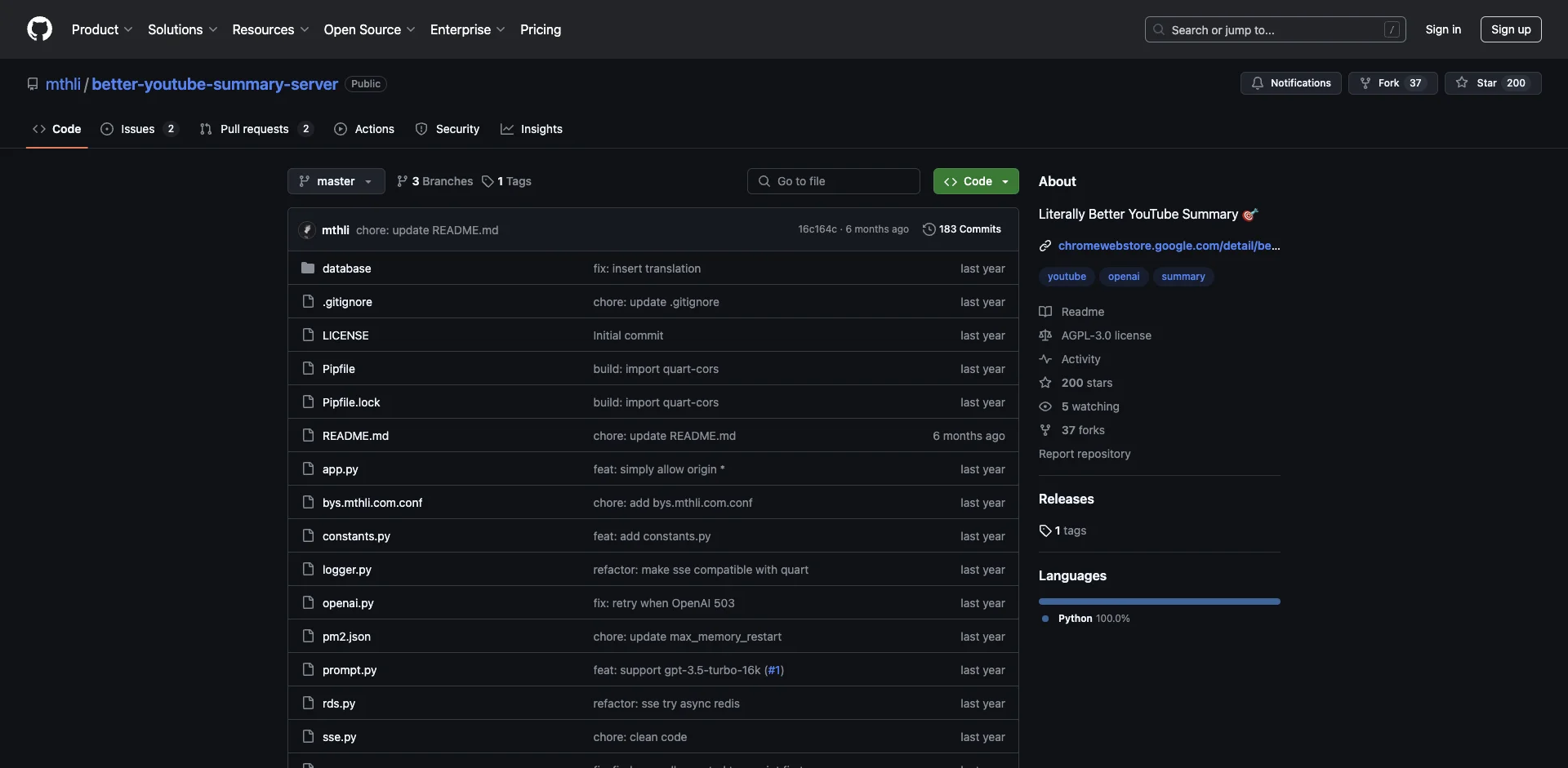Click the tag icon beside 1 Tags

(488, 181)
